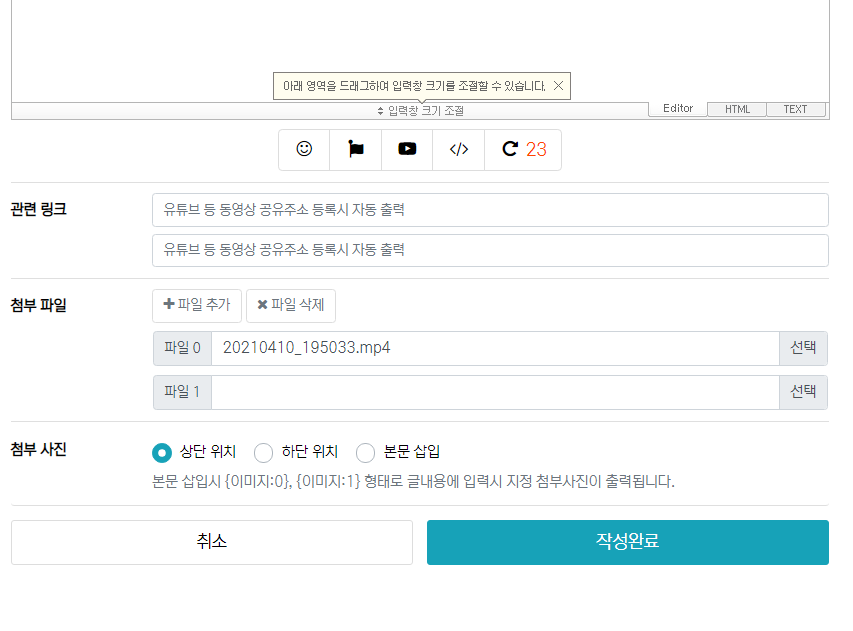Select the 상단 위치 radio option
This screenshot has height=631, width=853.
pos(162,453)
